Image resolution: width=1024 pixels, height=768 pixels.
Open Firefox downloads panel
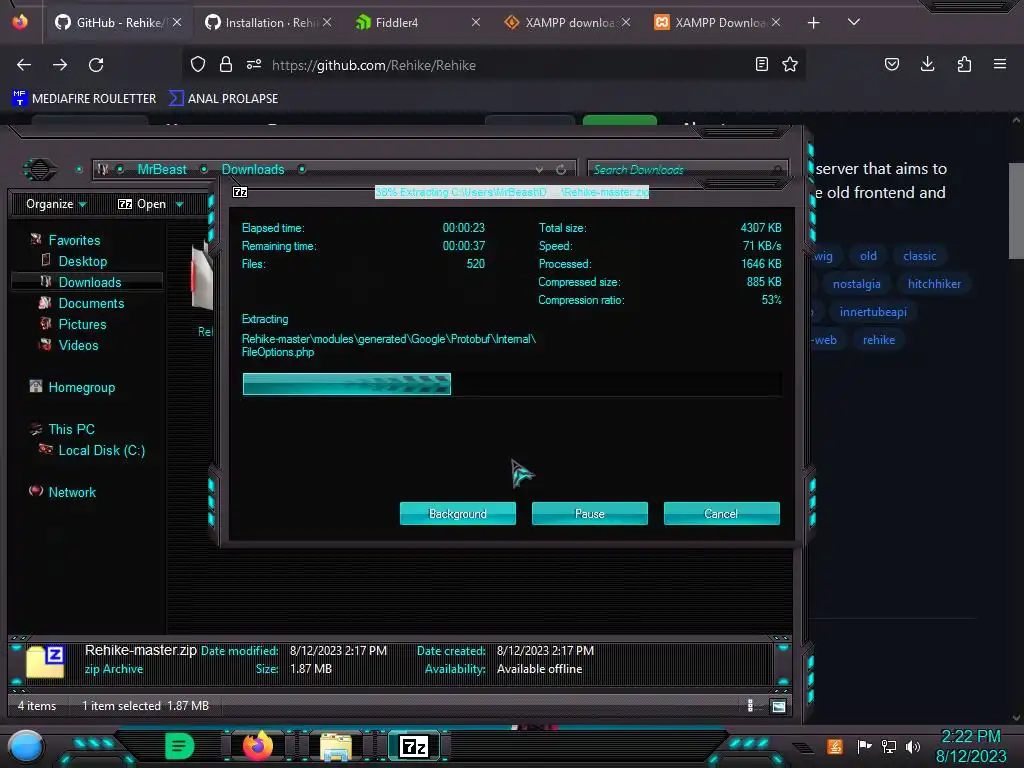[x=927, y=64]
